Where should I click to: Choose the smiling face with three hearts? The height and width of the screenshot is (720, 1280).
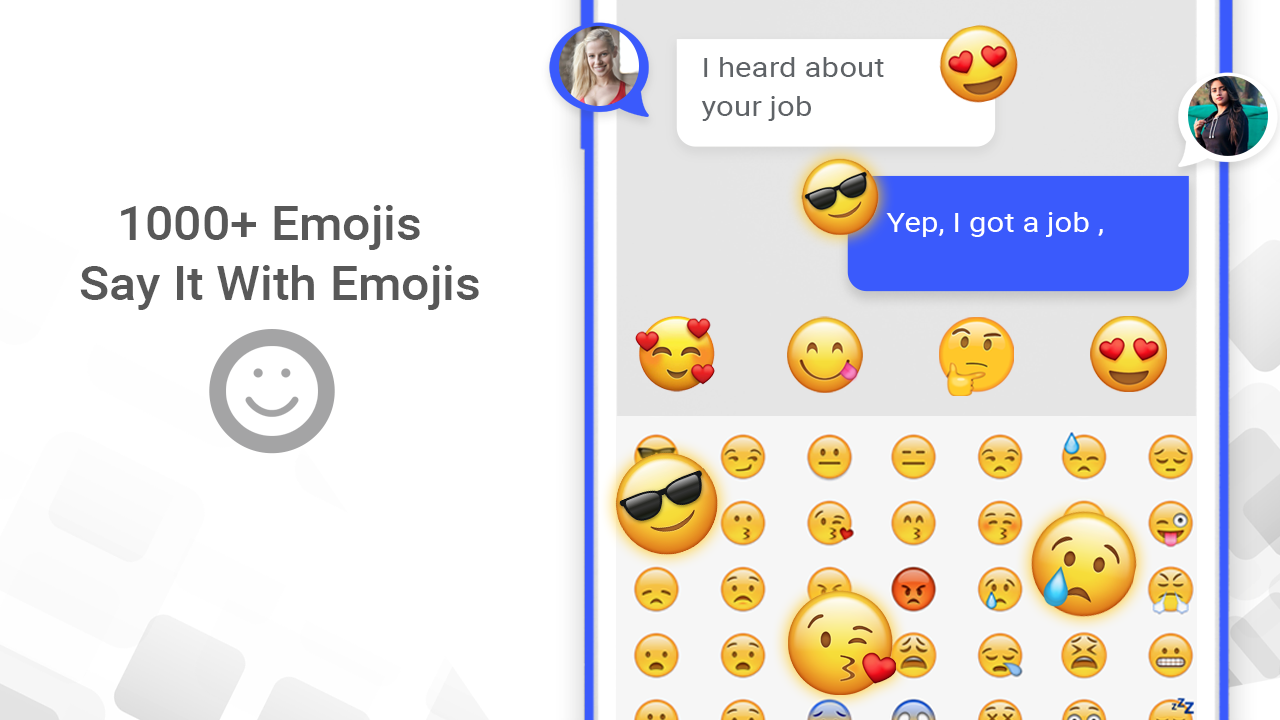coord(676,354)
